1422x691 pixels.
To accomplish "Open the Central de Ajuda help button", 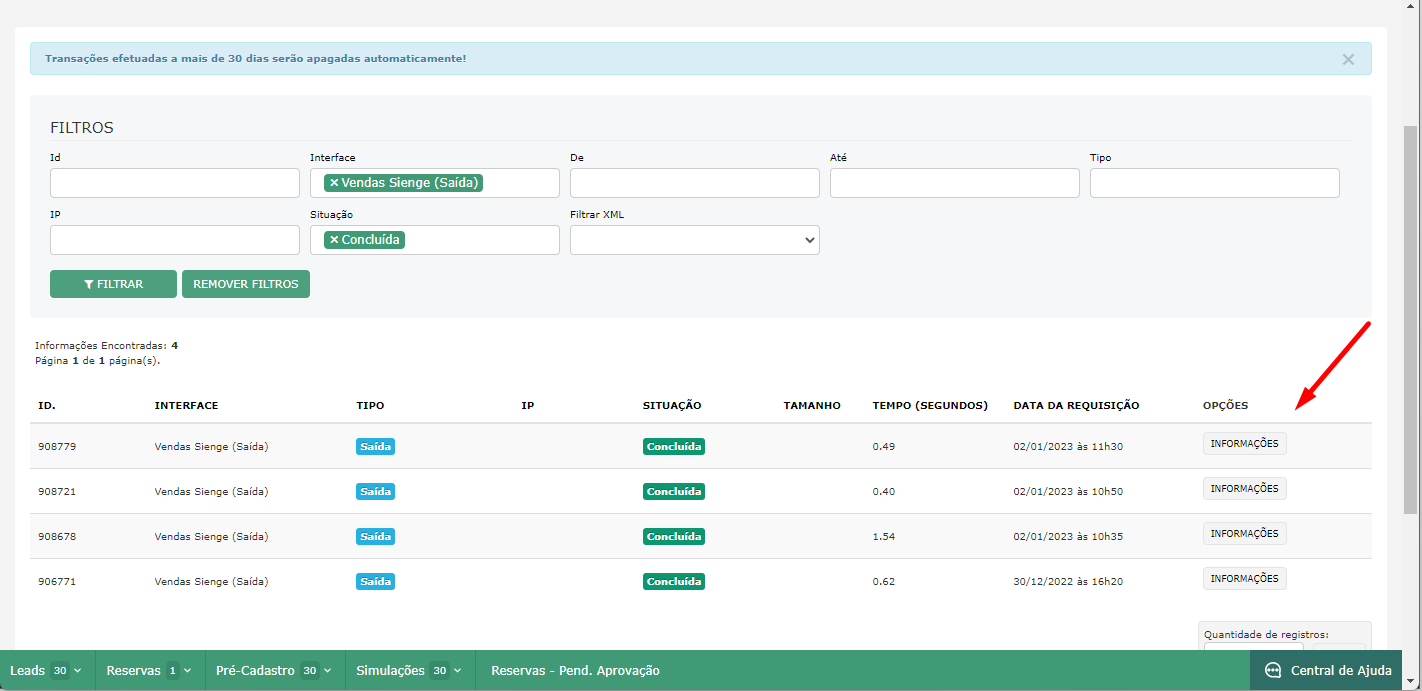I will (x=1326, y=671).
